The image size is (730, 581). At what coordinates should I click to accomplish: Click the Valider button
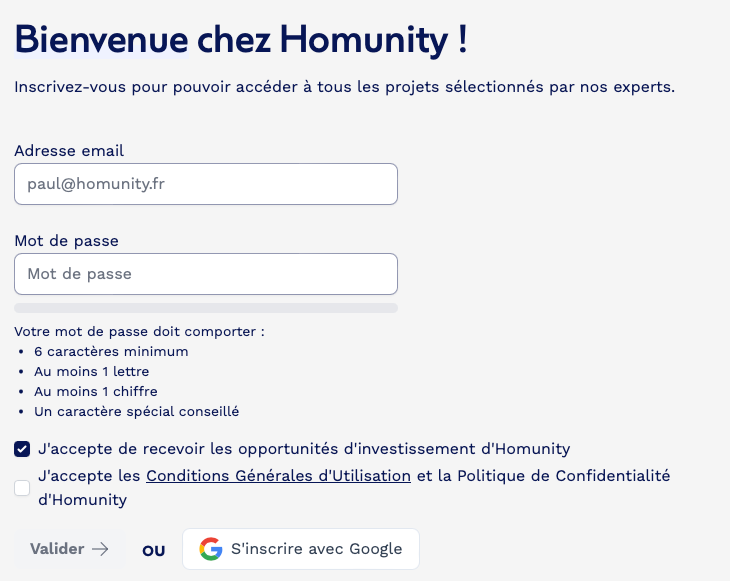70,549
